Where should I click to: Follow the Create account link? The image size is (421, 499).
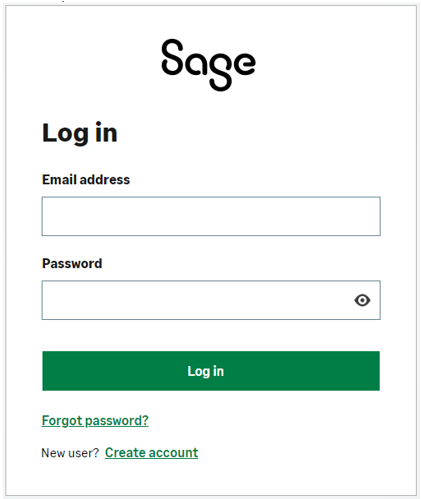point(151,453)
